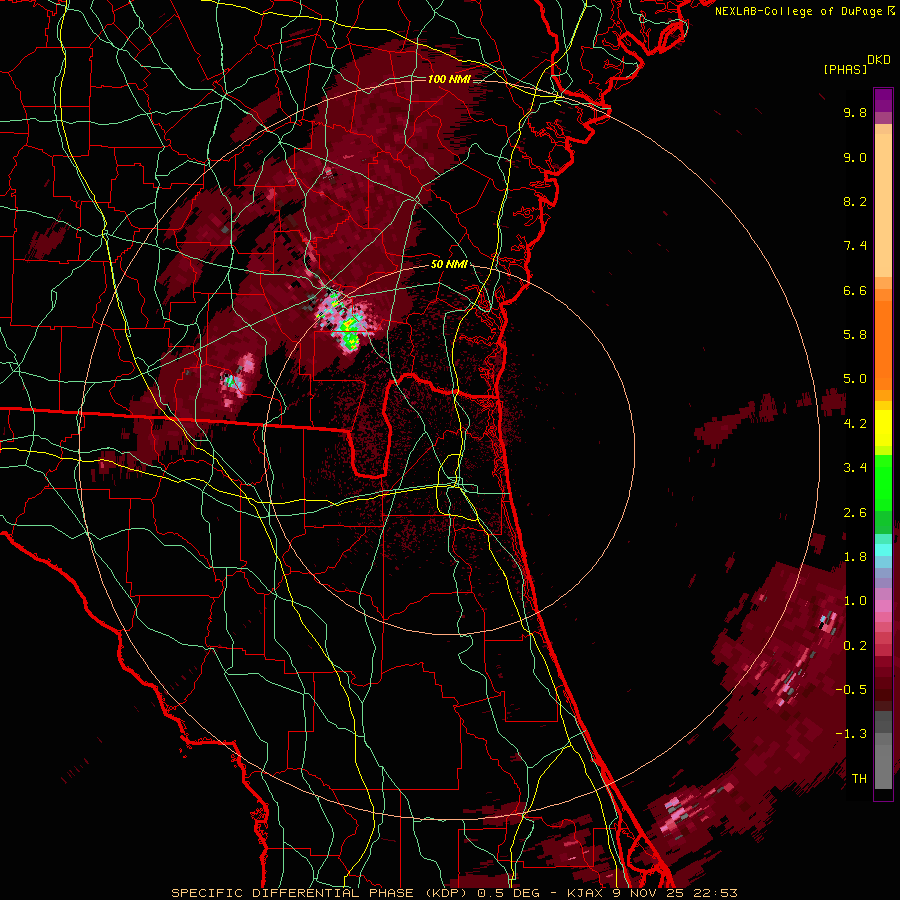Click the green-yellow high KDP storm core
The height and width of the screenshot is (900, 900).
pyautogui.click(x=348, y=334)
